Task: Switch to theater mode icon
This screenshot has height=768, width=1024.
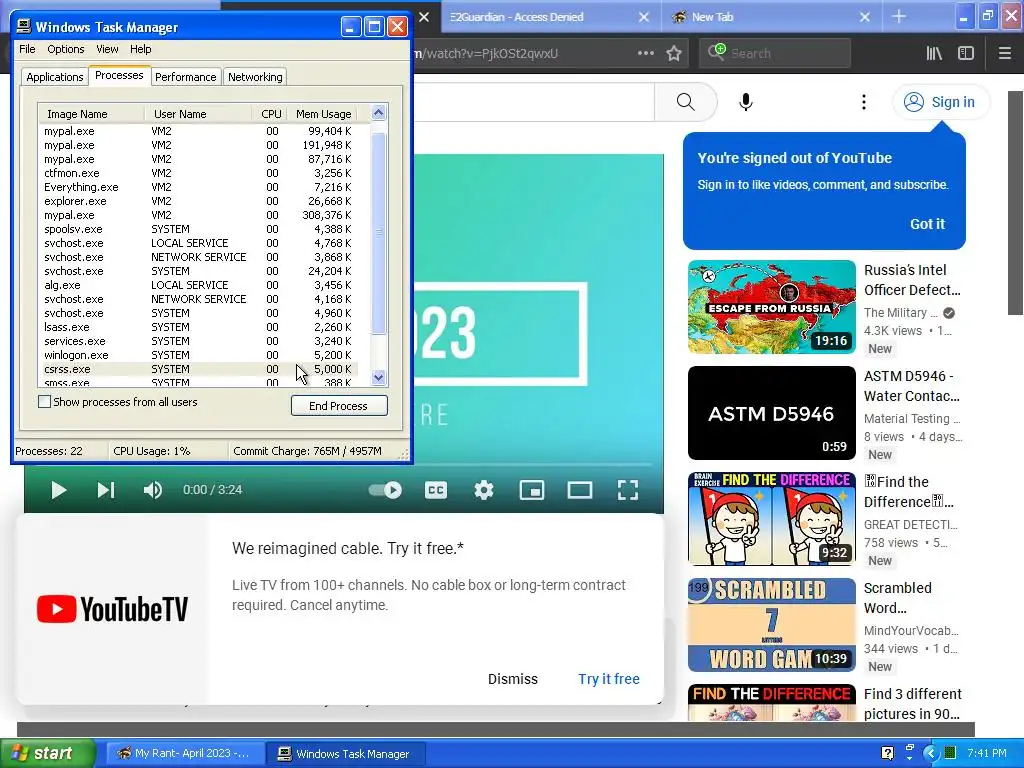Action: coord(579,490)
